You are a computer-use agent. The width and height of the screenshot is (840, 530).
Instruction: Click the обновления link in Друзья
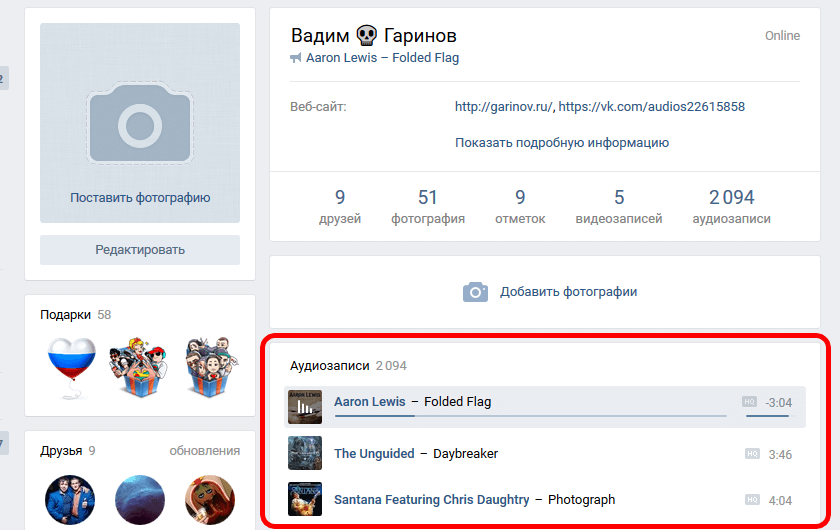[x=205, y=451]
